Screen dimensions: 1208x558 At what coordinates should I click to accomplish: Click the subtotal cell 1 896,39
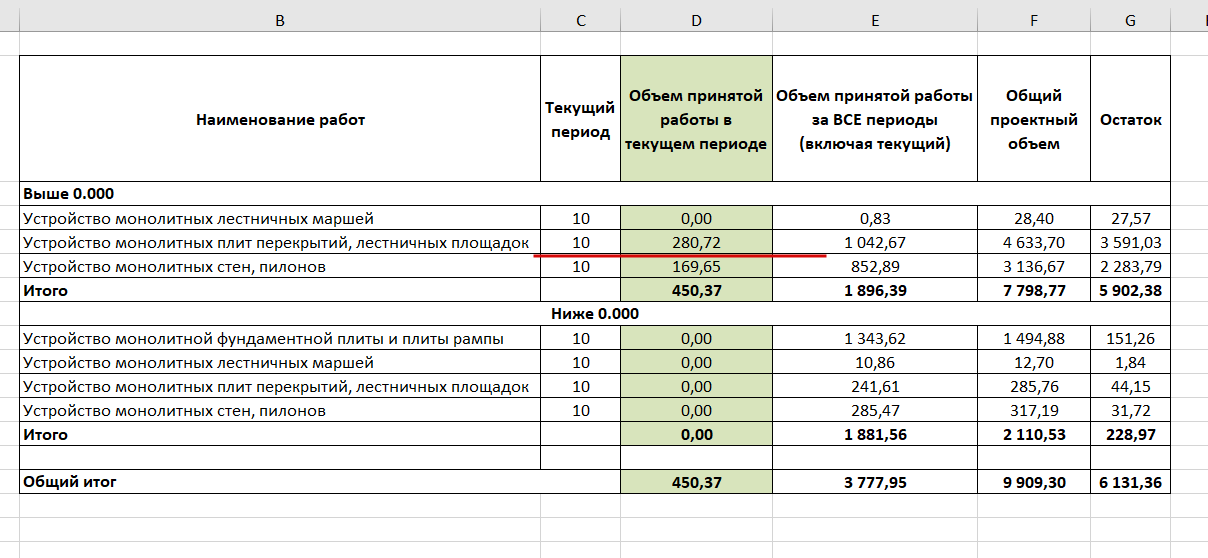point(875,291)
